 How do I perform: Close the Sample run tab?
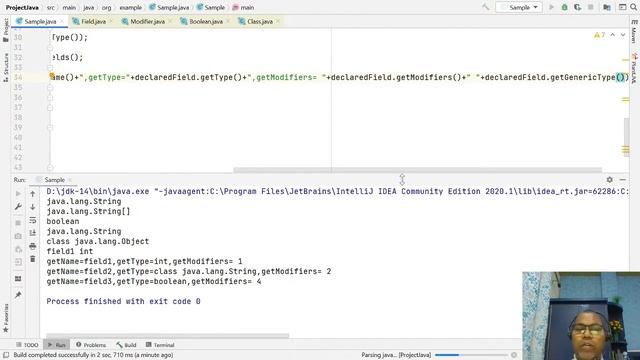pos(70,180)
